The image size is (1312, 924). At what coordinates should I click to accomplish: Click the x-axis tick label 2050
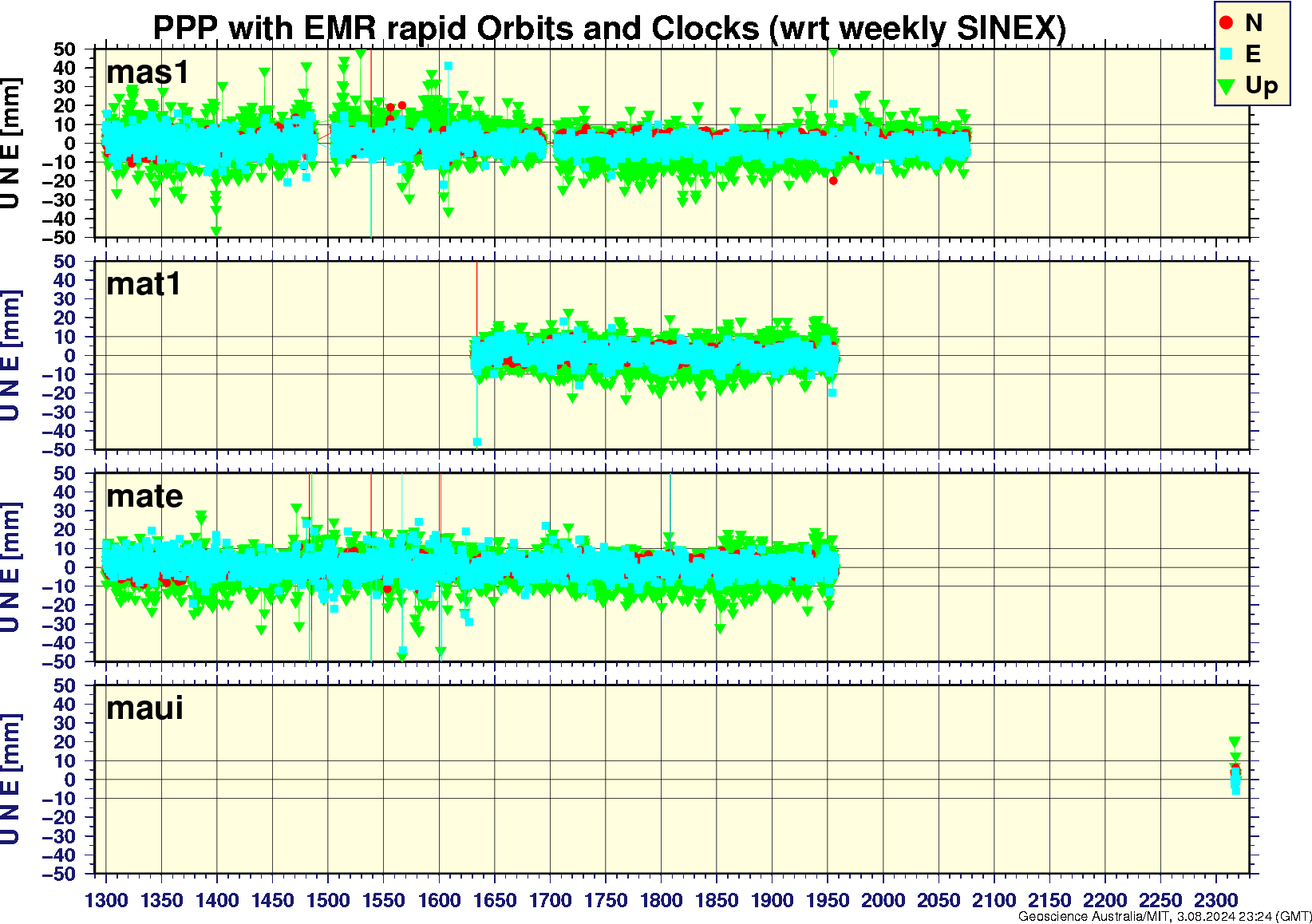click(x=939, y=900)
